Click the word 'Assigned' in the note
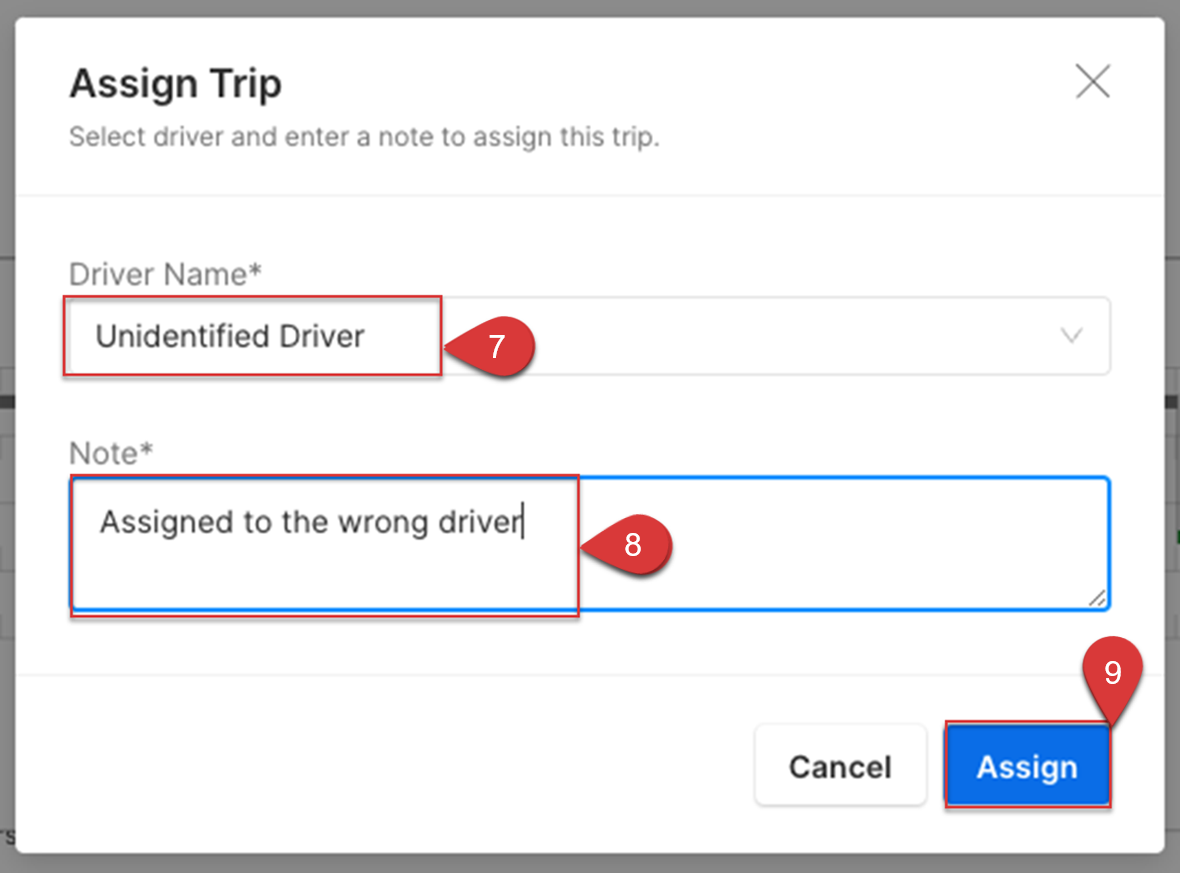 point(166,522)
